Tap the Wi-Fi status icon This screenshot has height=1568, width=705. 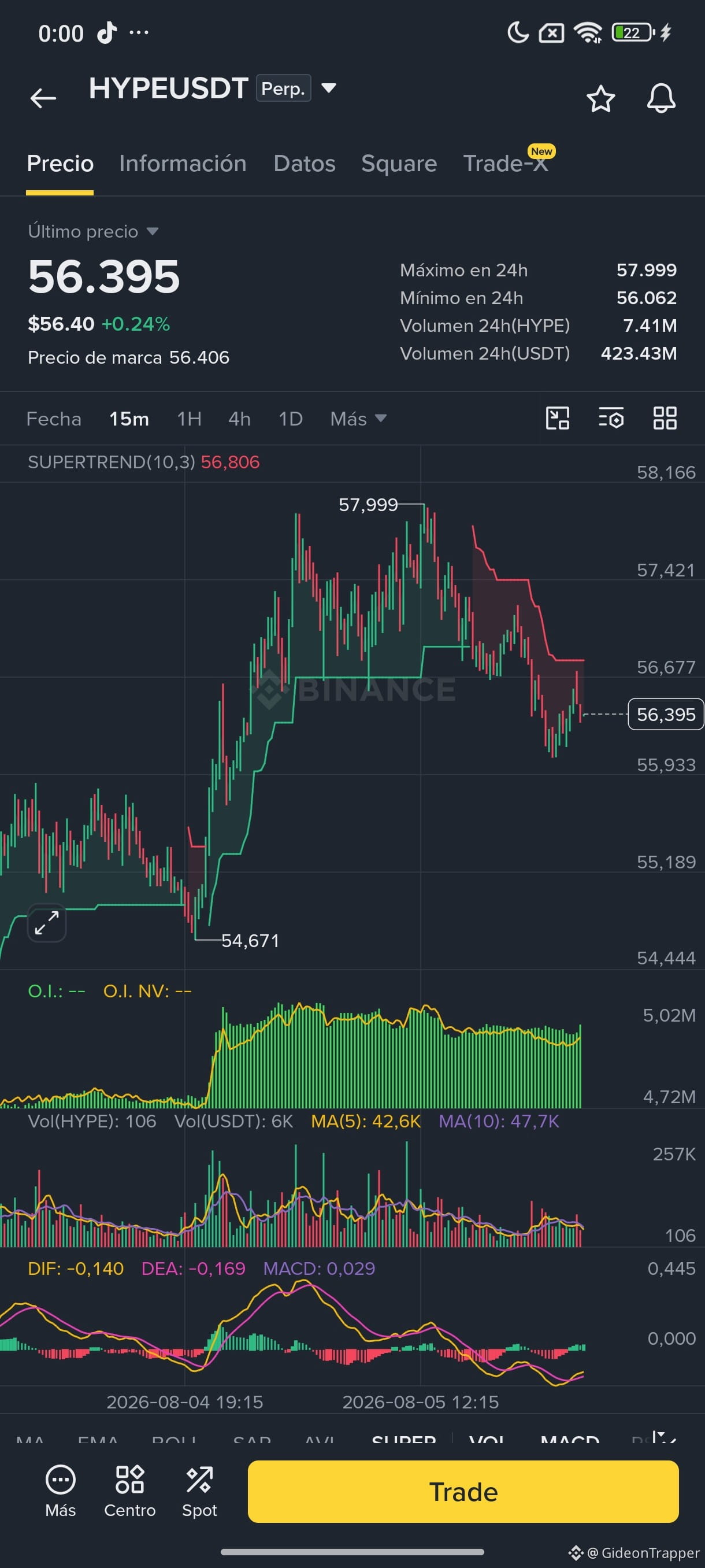click(588, 32)
